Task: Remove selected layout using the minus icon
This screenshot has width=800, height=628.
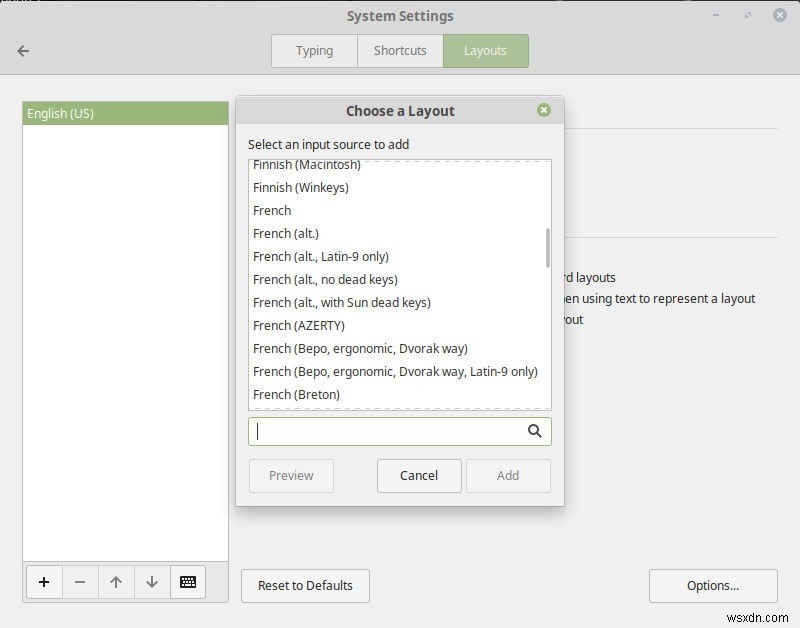Action: pos(80,581)
